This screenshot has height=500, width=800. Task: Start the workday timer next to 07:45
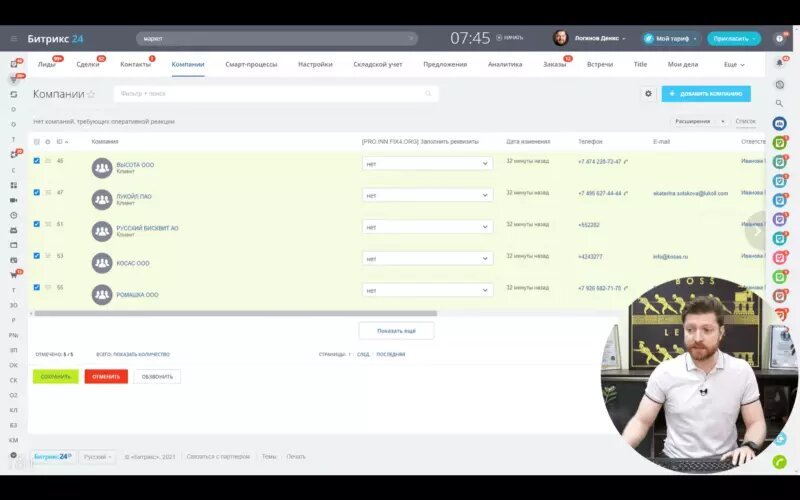click(510, 38)
